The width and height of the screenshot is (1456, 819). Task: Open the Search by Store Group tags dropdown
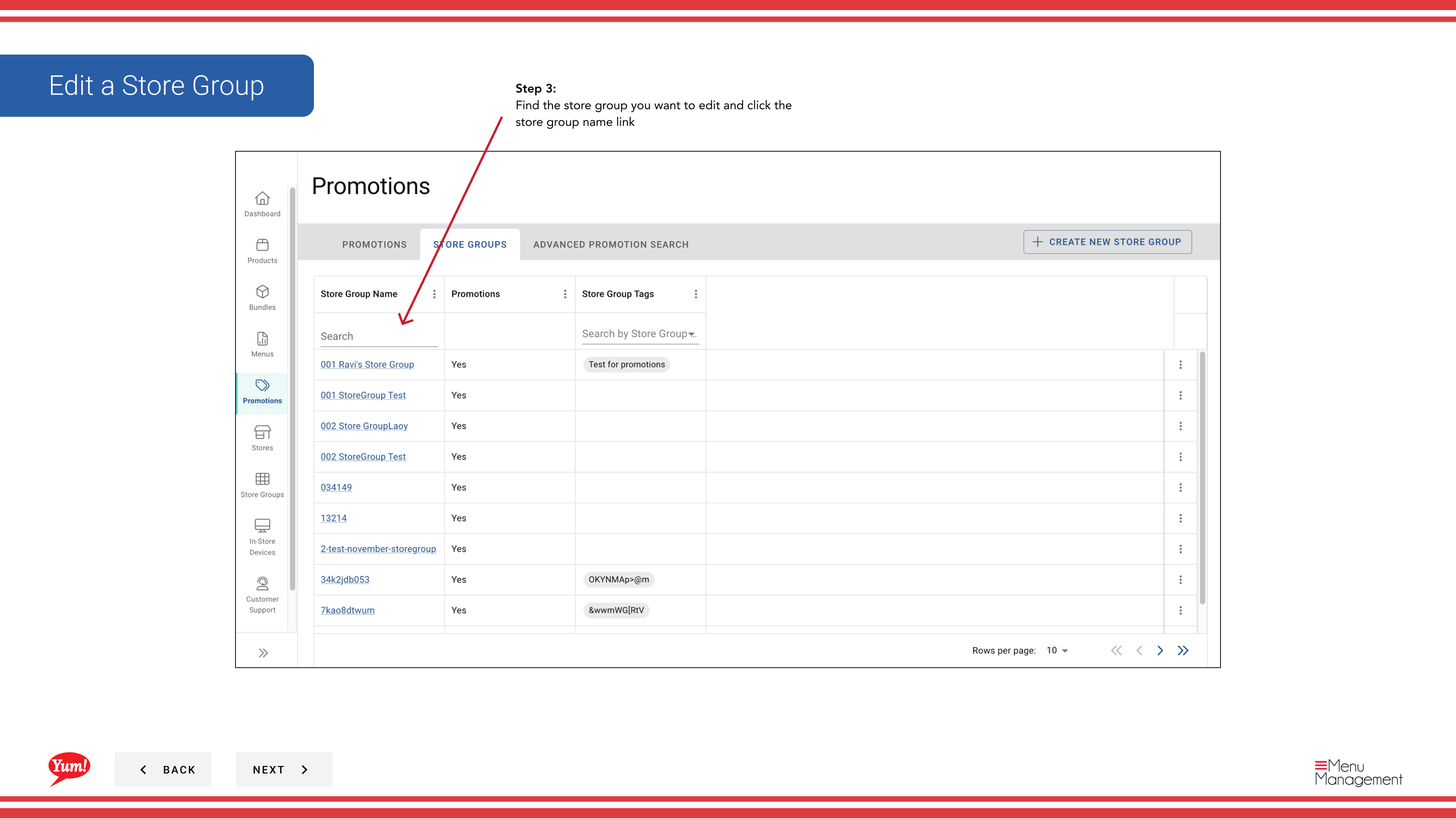coord(640,334)
